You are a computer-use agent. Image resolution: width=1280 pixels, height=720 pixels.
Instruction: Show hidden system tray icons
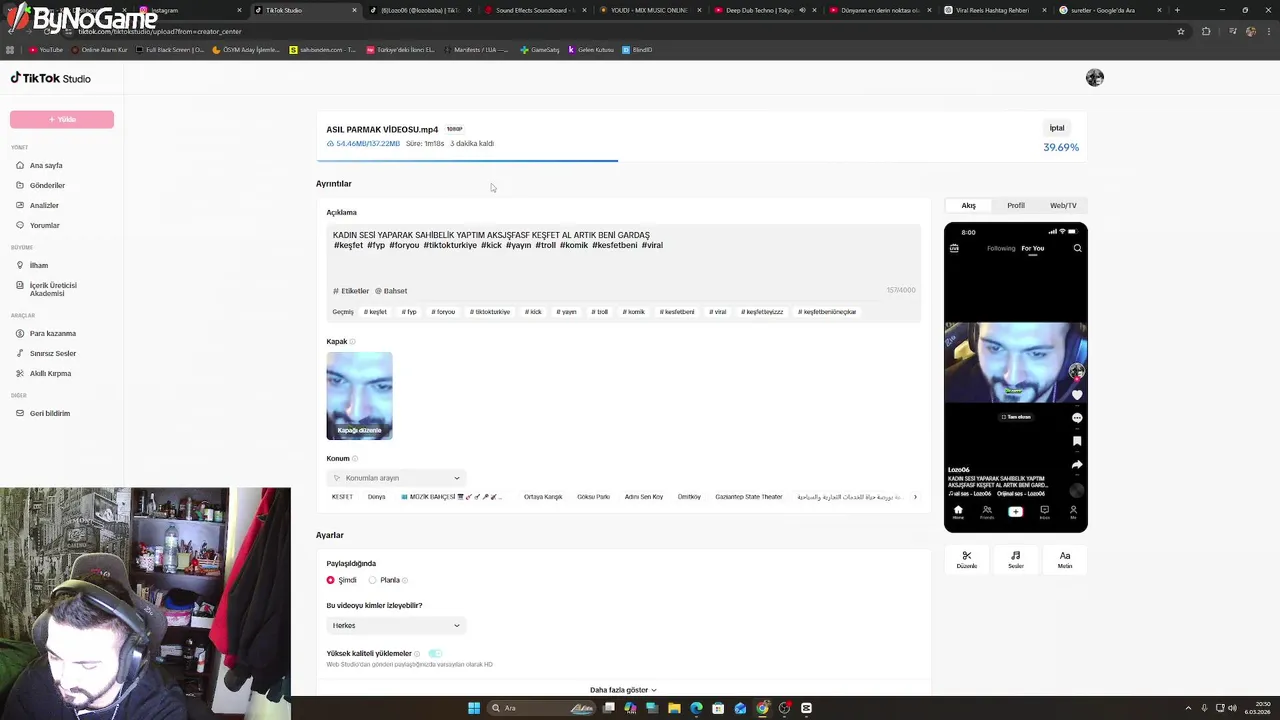point(1188,708)
